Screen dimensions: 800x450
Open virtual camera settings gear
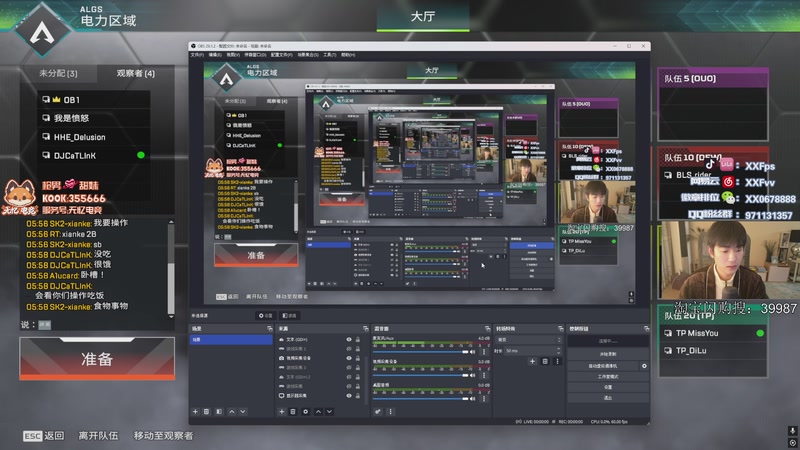644,366
